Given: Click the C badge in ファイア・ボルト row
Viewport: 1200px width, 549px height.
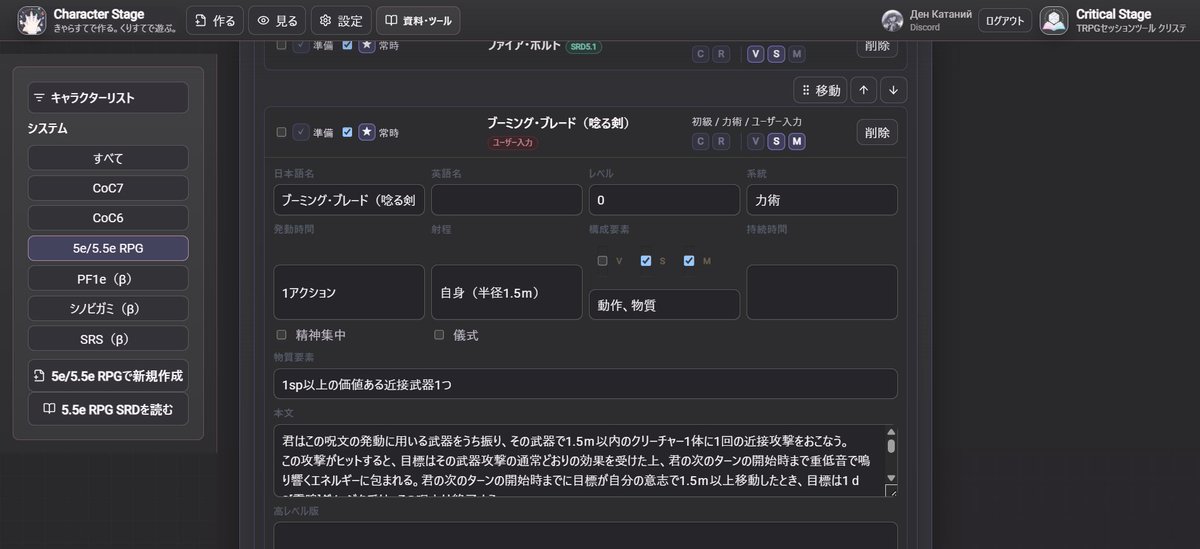Looking at the screenshot, I should pos(701,54).
